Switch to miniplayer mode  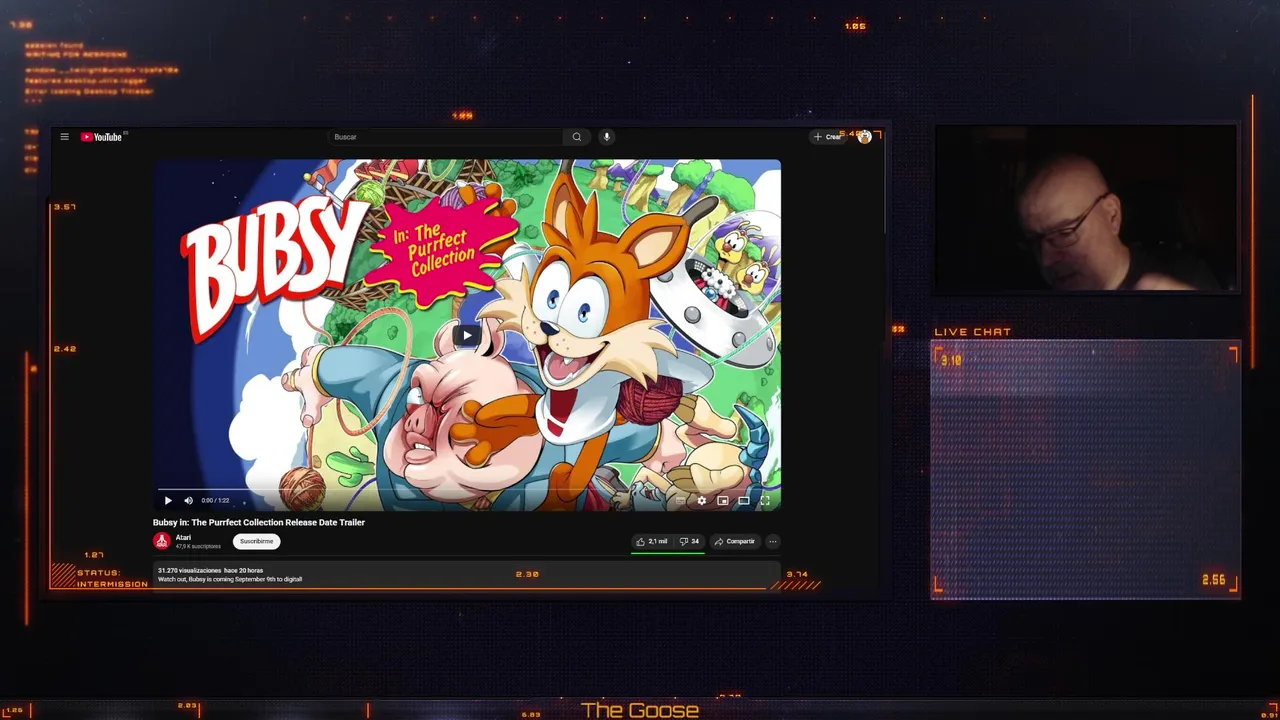tap(723, 501)
